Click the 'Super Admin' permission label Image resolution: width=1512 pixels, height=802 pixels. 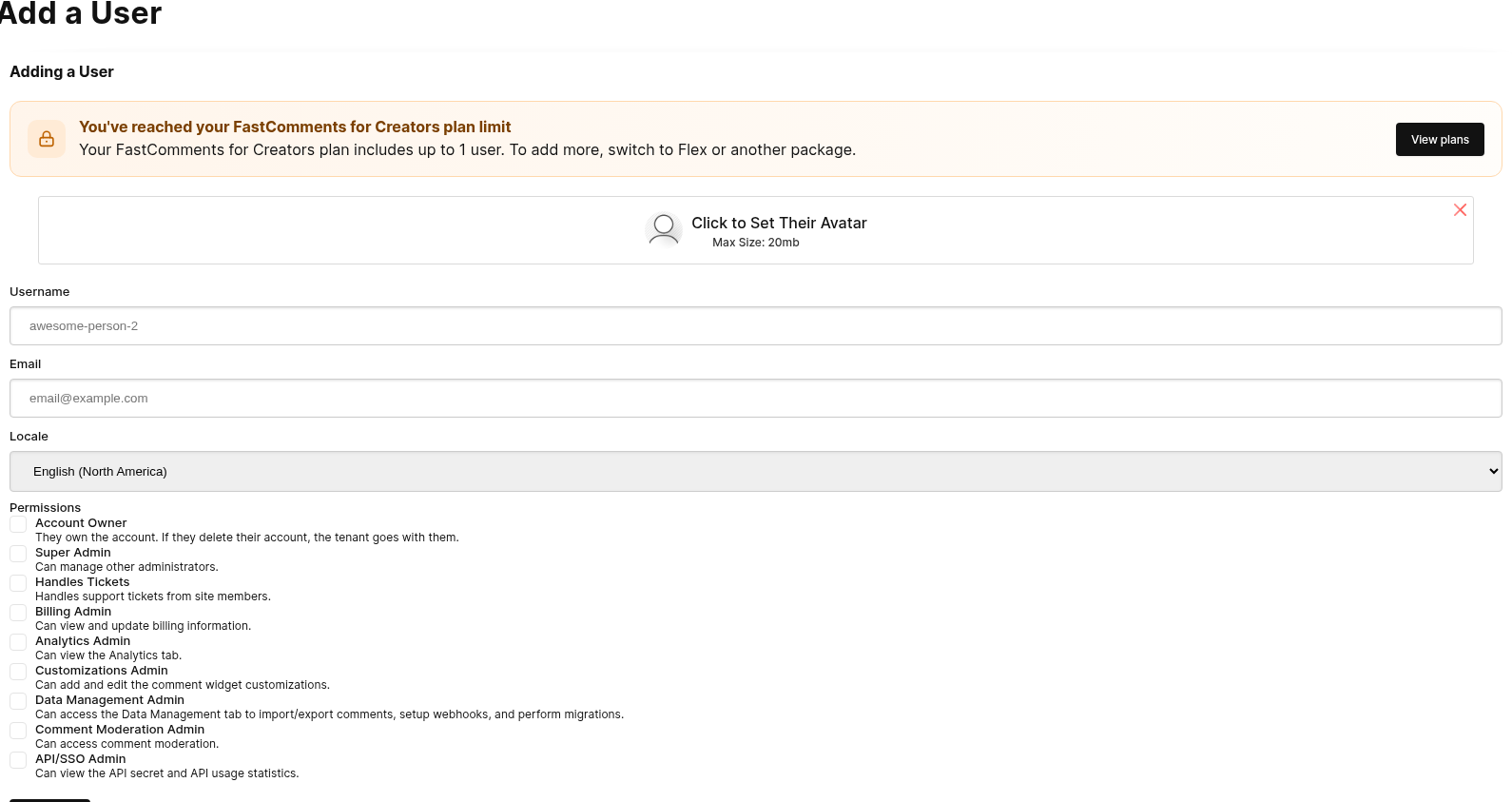click(x=73, y=553)
